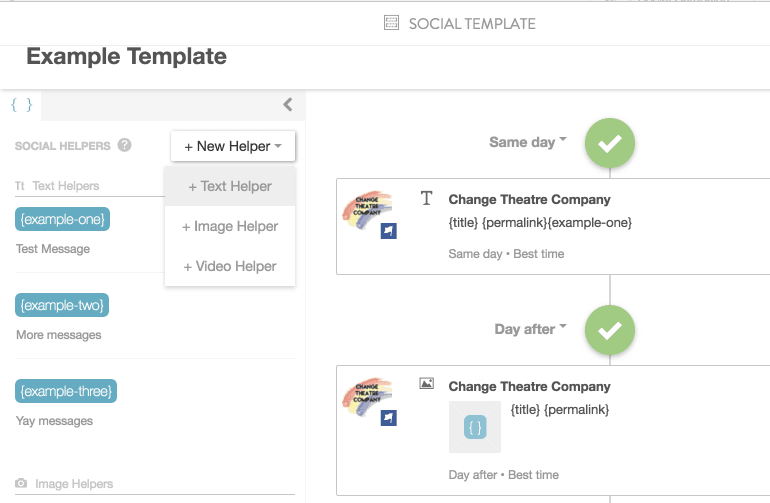Select Text Helper from the menu
The width and height of the screenshot is (770, 503).
(230, 186)
